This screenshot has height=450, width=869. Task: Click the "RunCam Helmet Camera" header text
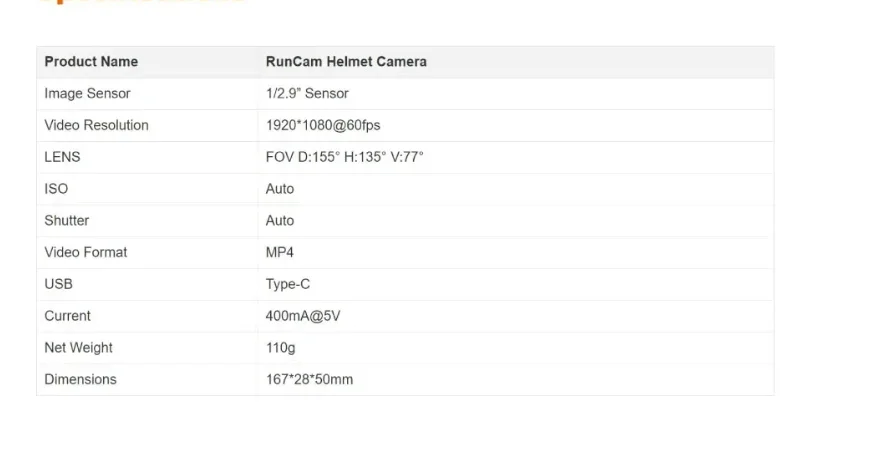tap(346, 62)
